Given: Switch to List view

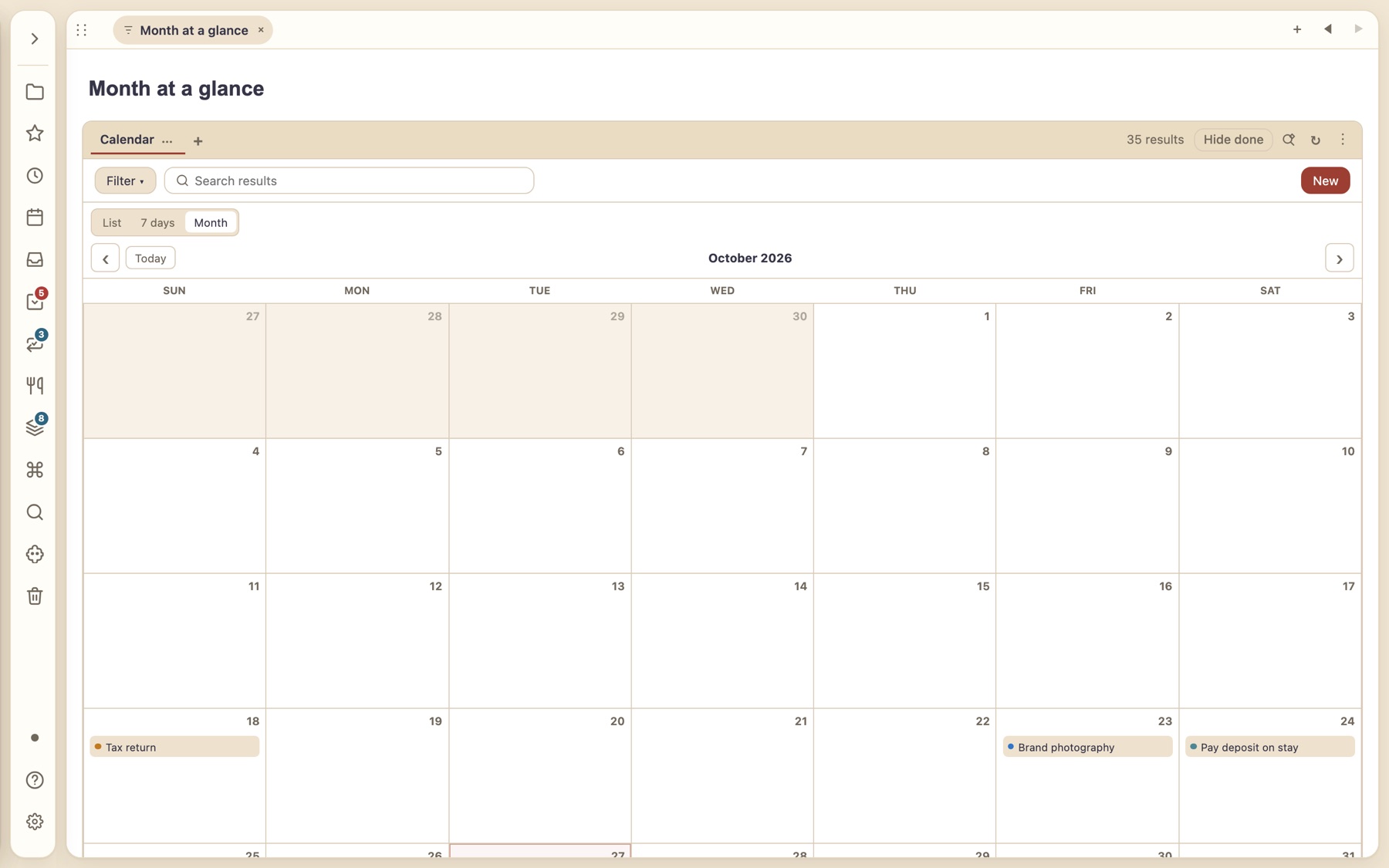Looking at the screenshot, I should tap(112, 222).
